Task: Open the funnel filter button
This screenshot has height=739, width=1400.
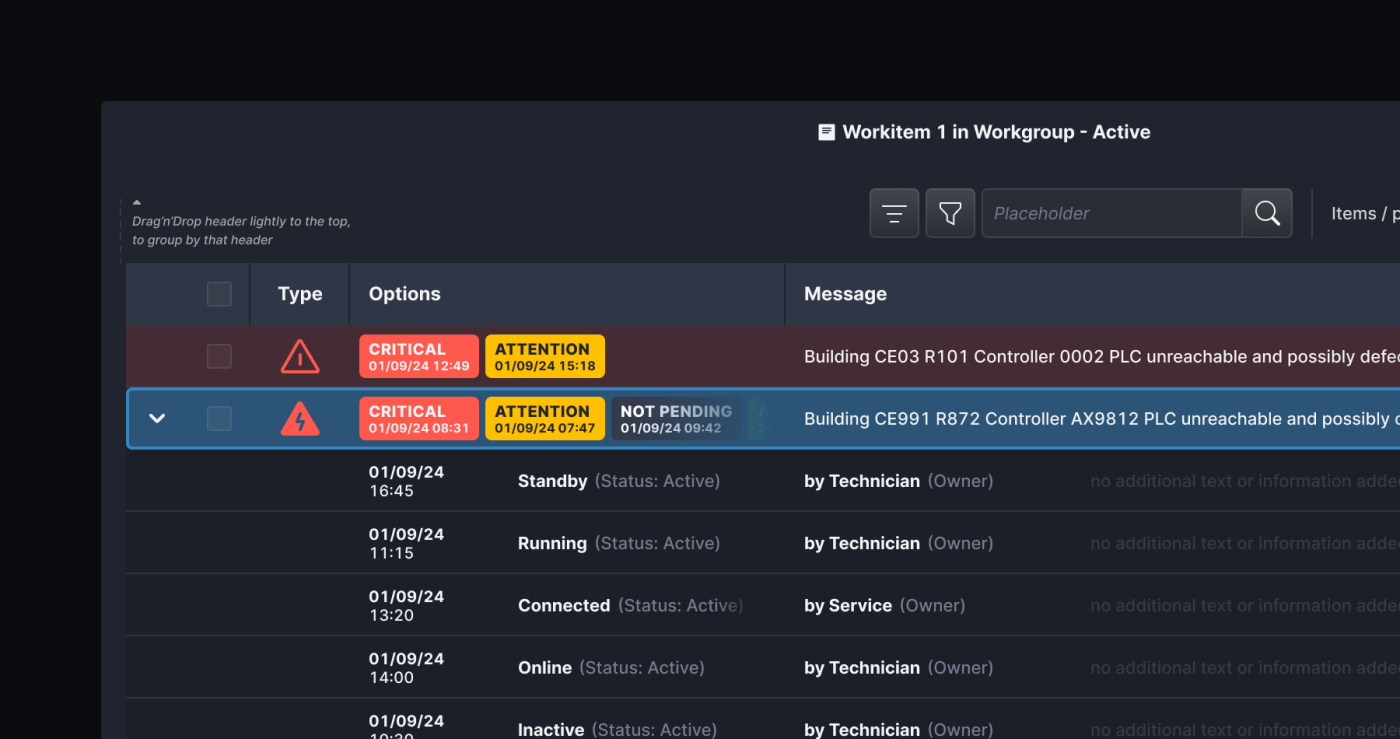Action: point(950,213)
